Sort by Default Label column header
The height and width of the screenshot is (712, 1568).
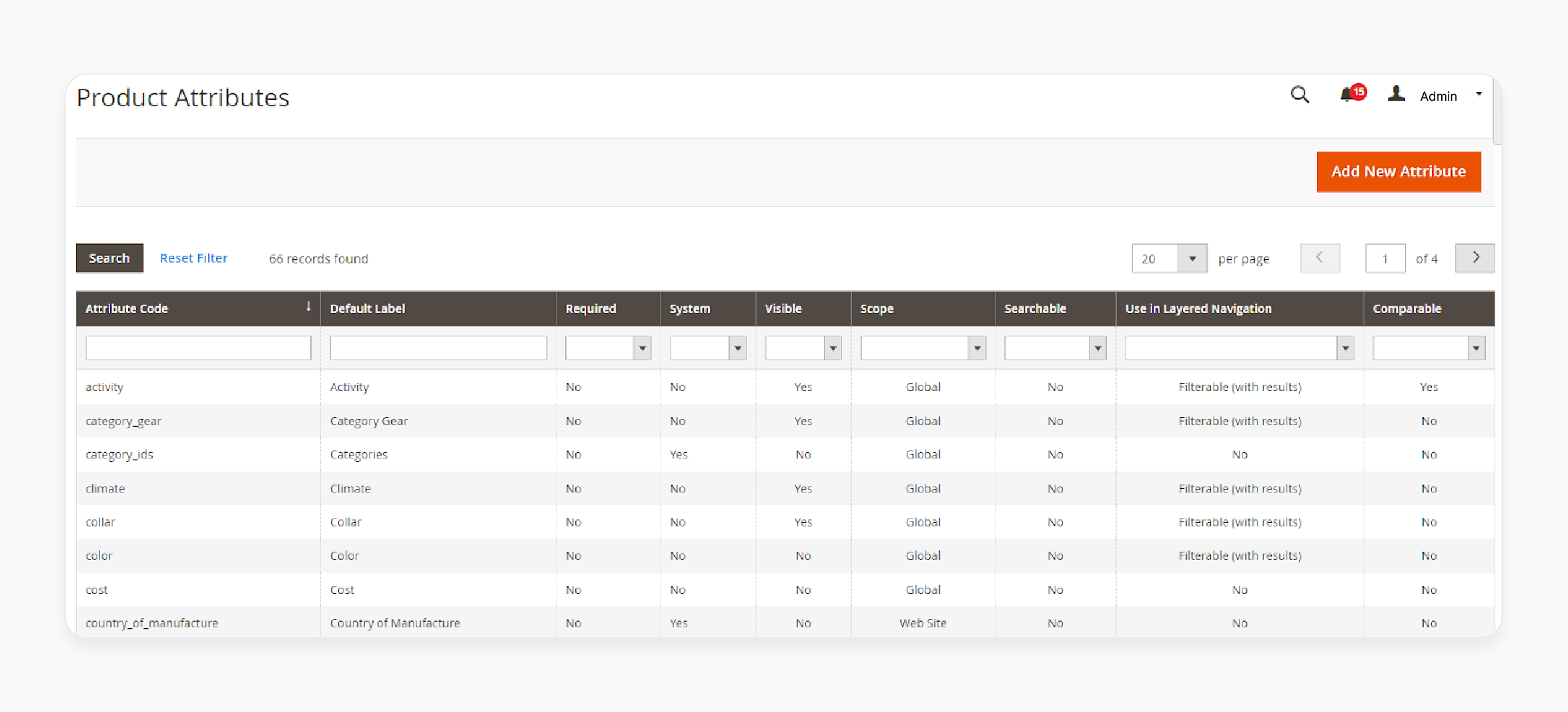pyautogui.click(x=438, y=308)
